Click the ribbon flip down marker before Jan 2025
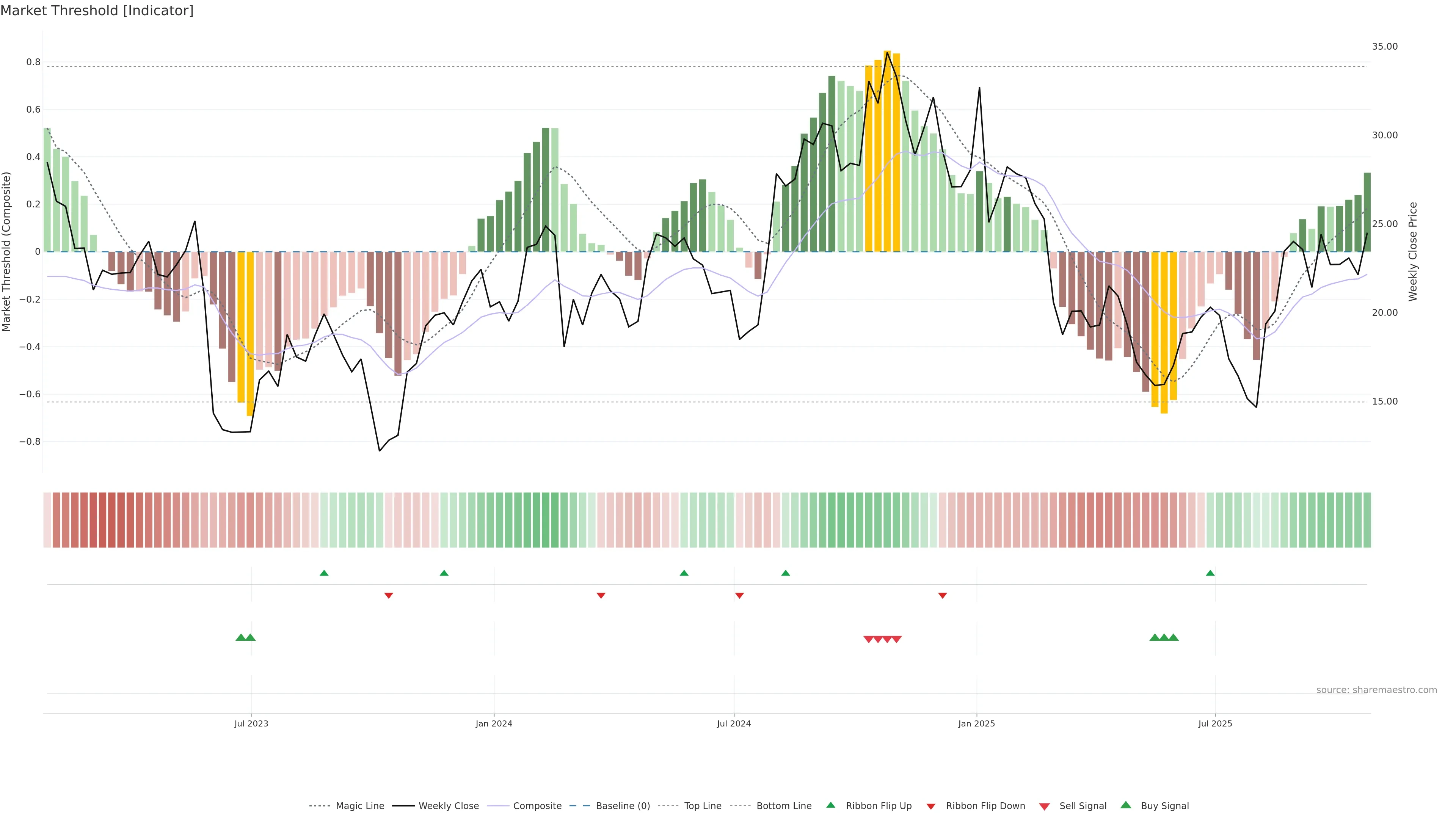The width and height of the screenshot is (1456, 819). point(942,595)
